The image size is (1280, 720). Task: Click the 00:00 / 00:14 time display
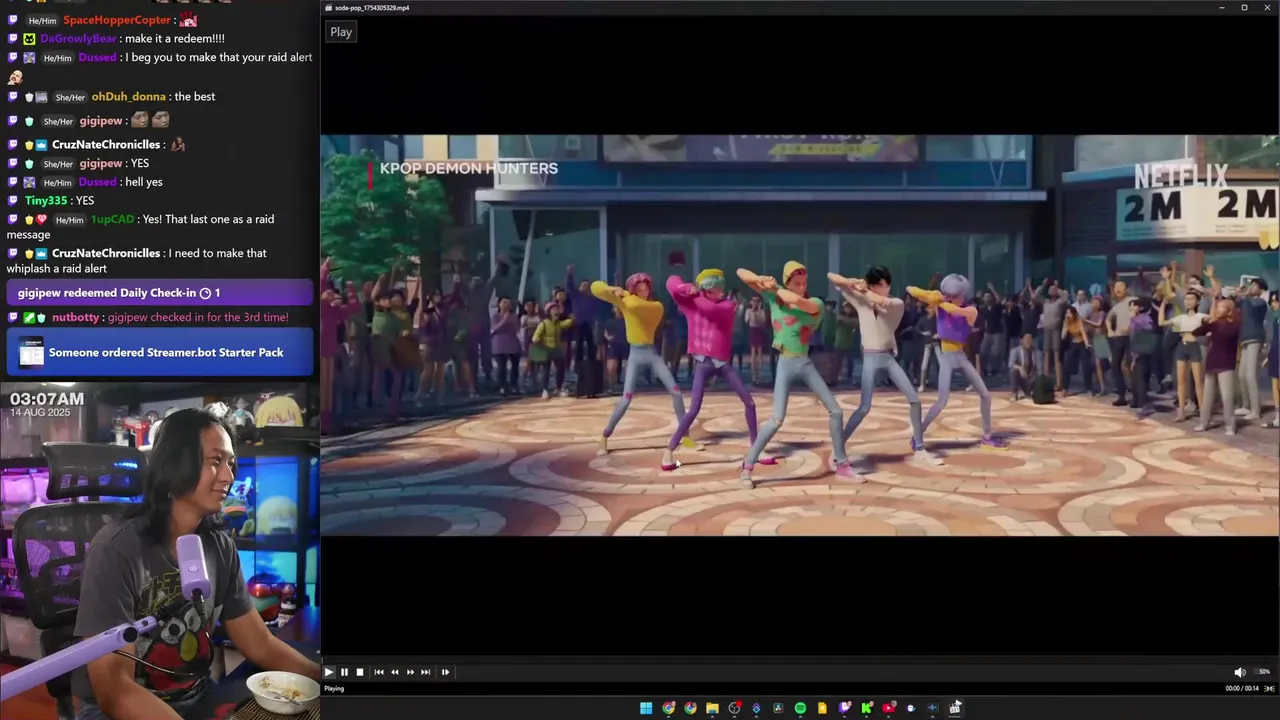(x=1241, y=688)
